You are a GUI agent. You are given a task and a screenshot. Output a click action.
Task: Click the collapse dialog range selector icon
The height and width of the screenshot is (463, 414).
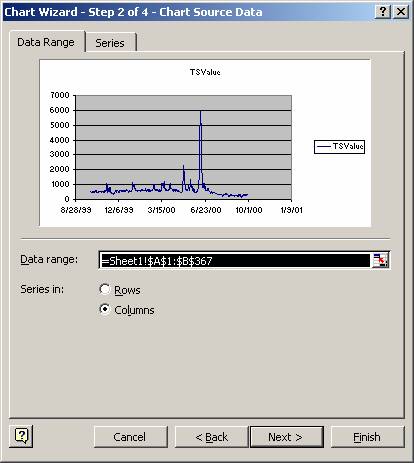380,260
